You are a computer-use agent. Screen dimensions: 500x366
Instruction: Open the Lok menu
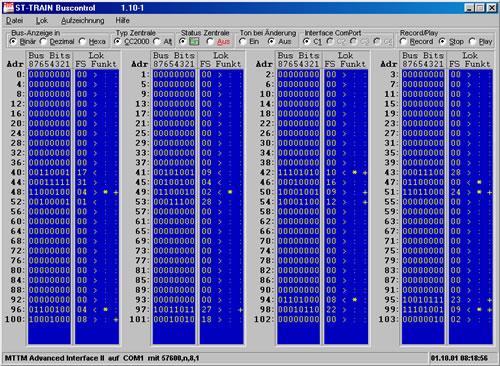[x=42, y=21]
